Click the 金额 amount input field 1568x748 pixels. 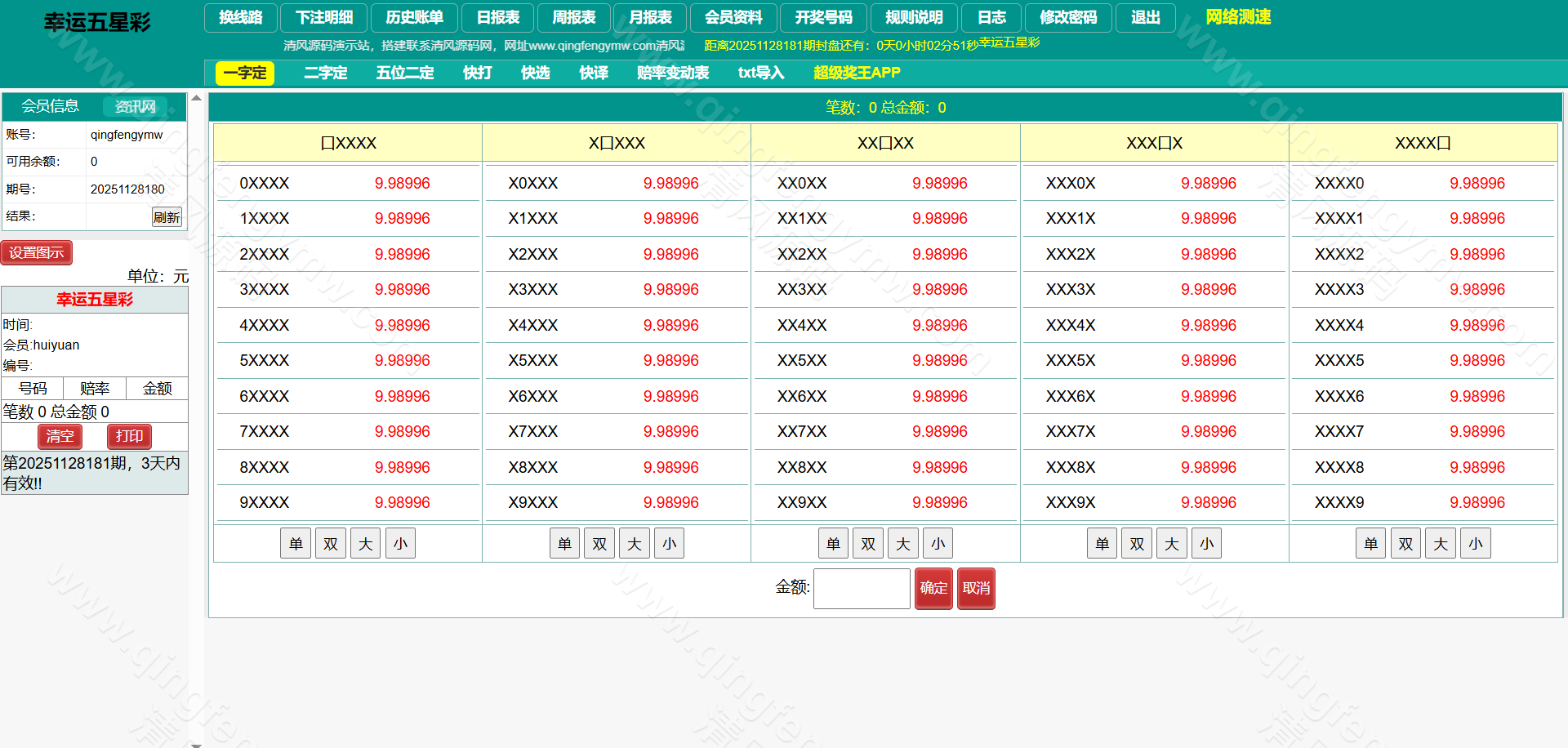(861, 588)
